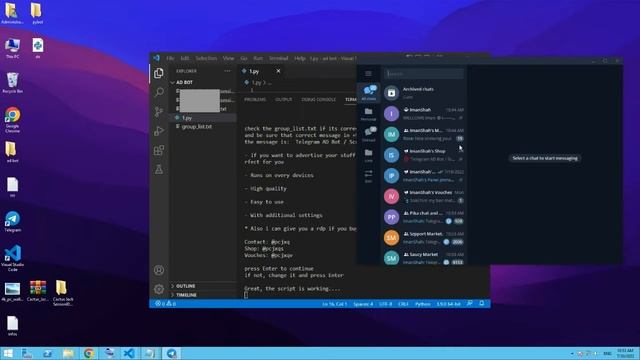The image size is (640, 360).
Task: Click the Telegram search field
Action: 424,74
